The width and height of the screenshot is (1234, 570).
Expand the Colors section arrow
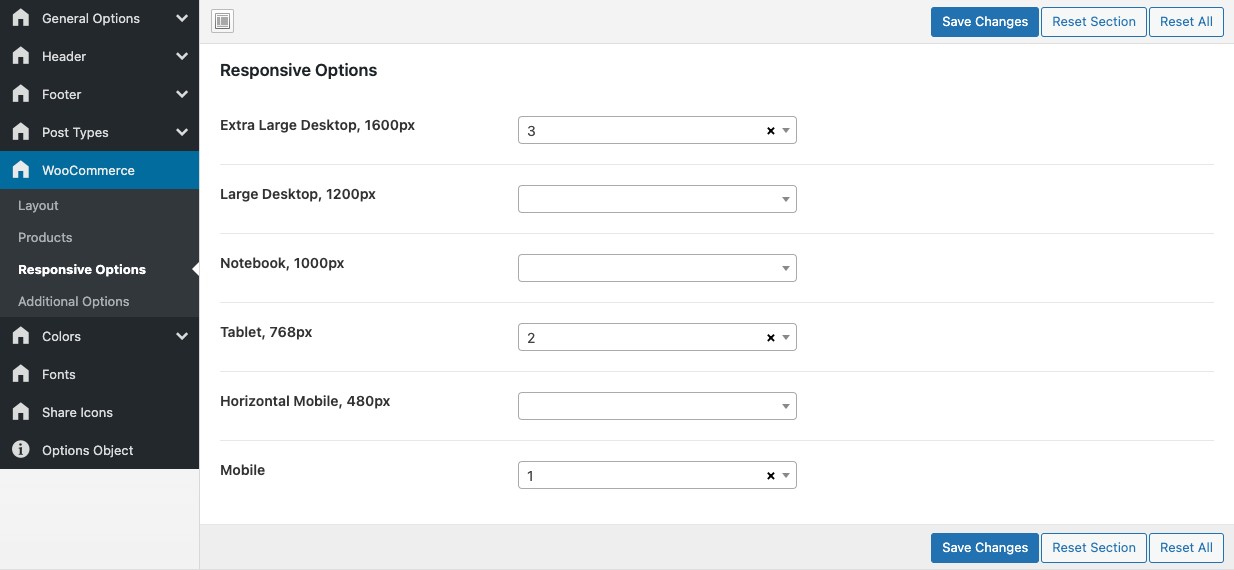click(x=181, y=336)
